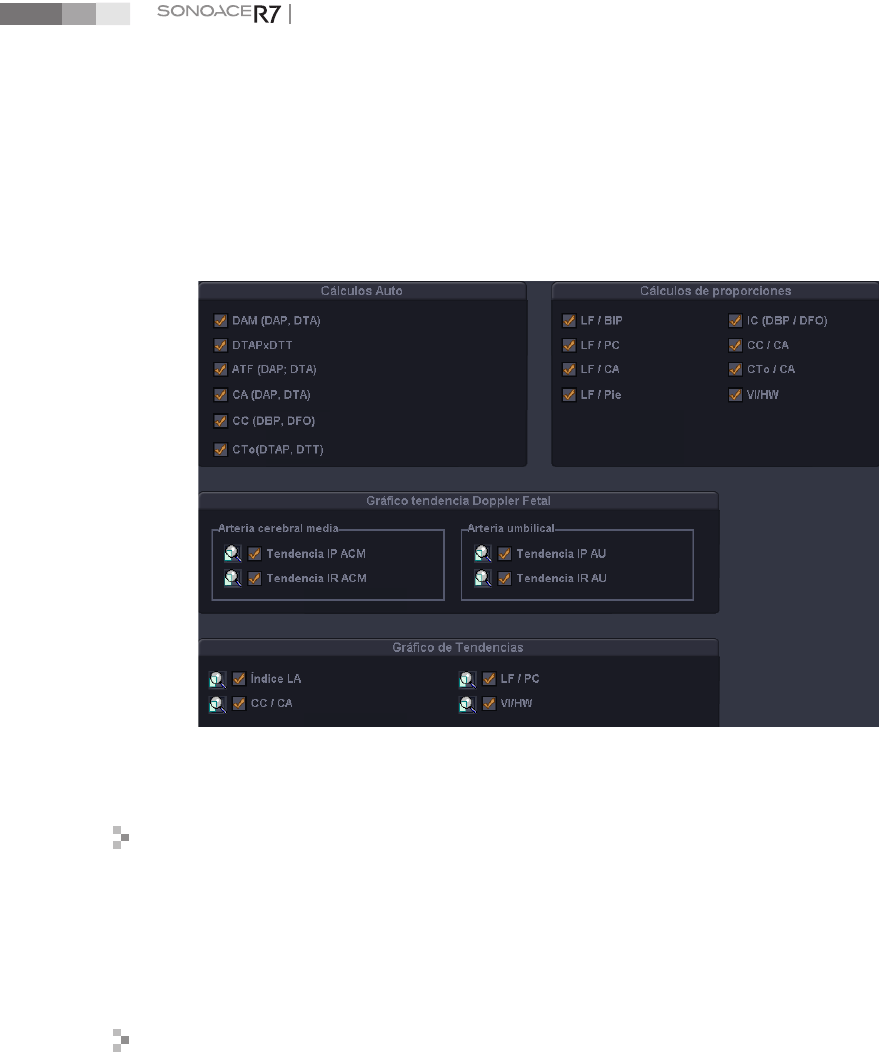
Task: Toggle CTo(DTAP, DTT) checkbox
Action: [220, 450]
